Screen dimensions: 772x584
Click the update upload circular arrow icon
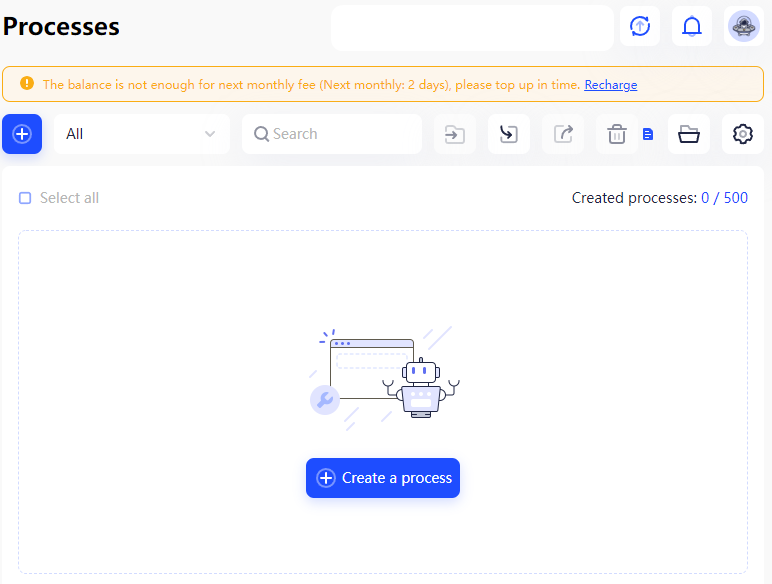(x=640, y=26)
